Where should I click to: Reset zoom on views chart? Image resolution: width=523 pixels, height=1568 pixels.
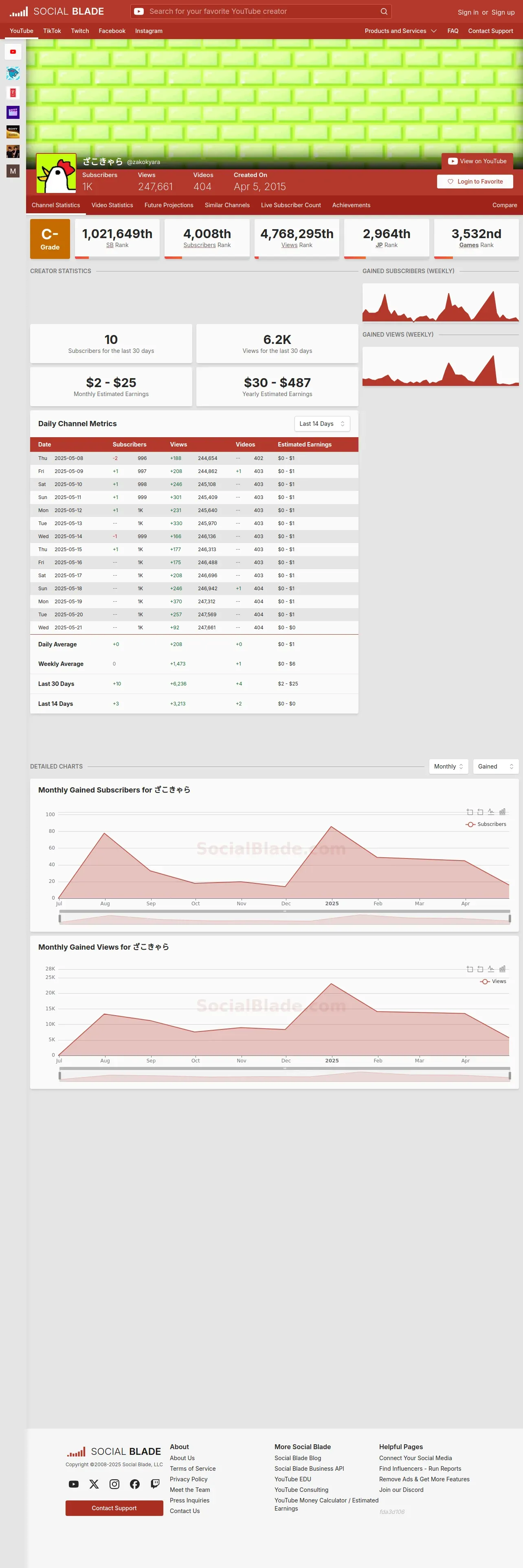480,968
